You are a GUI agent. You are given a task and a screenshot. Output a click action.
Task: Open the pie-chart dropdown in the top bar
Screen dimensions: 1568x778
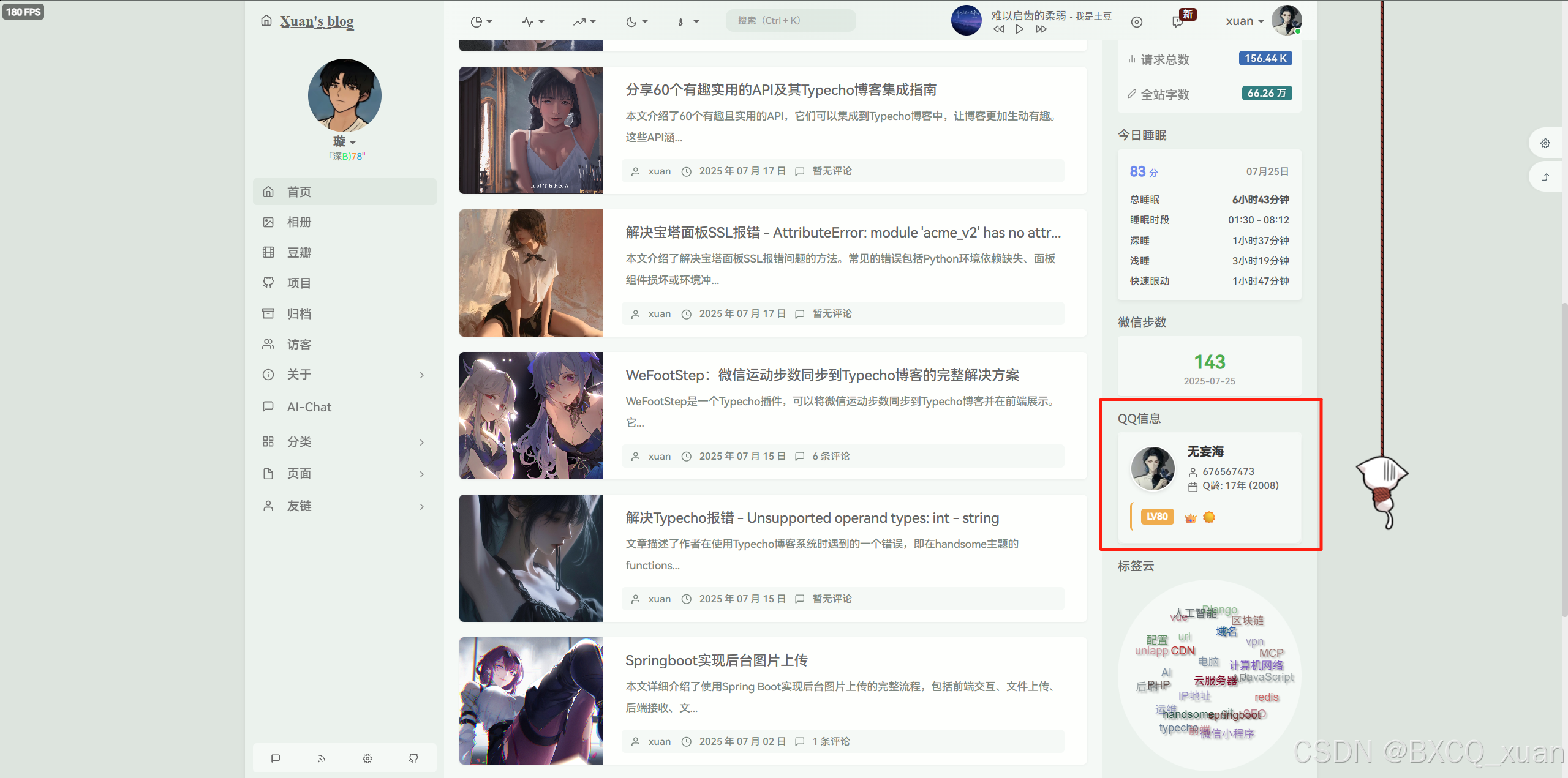coord(481,21)
